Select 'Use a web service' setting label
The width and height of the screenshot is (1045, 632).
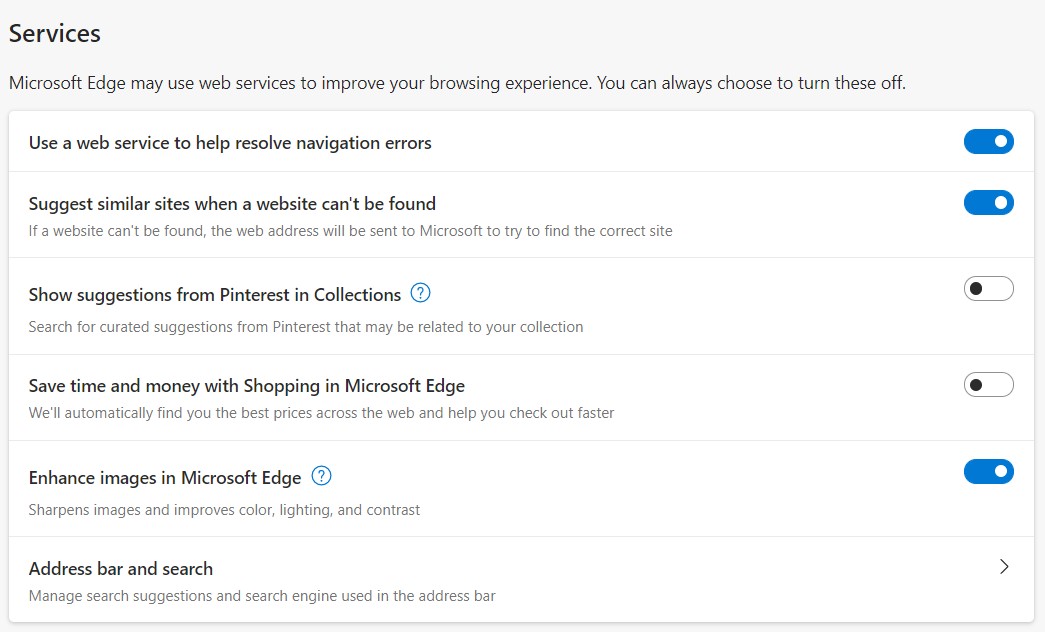(x=230, y=143)
